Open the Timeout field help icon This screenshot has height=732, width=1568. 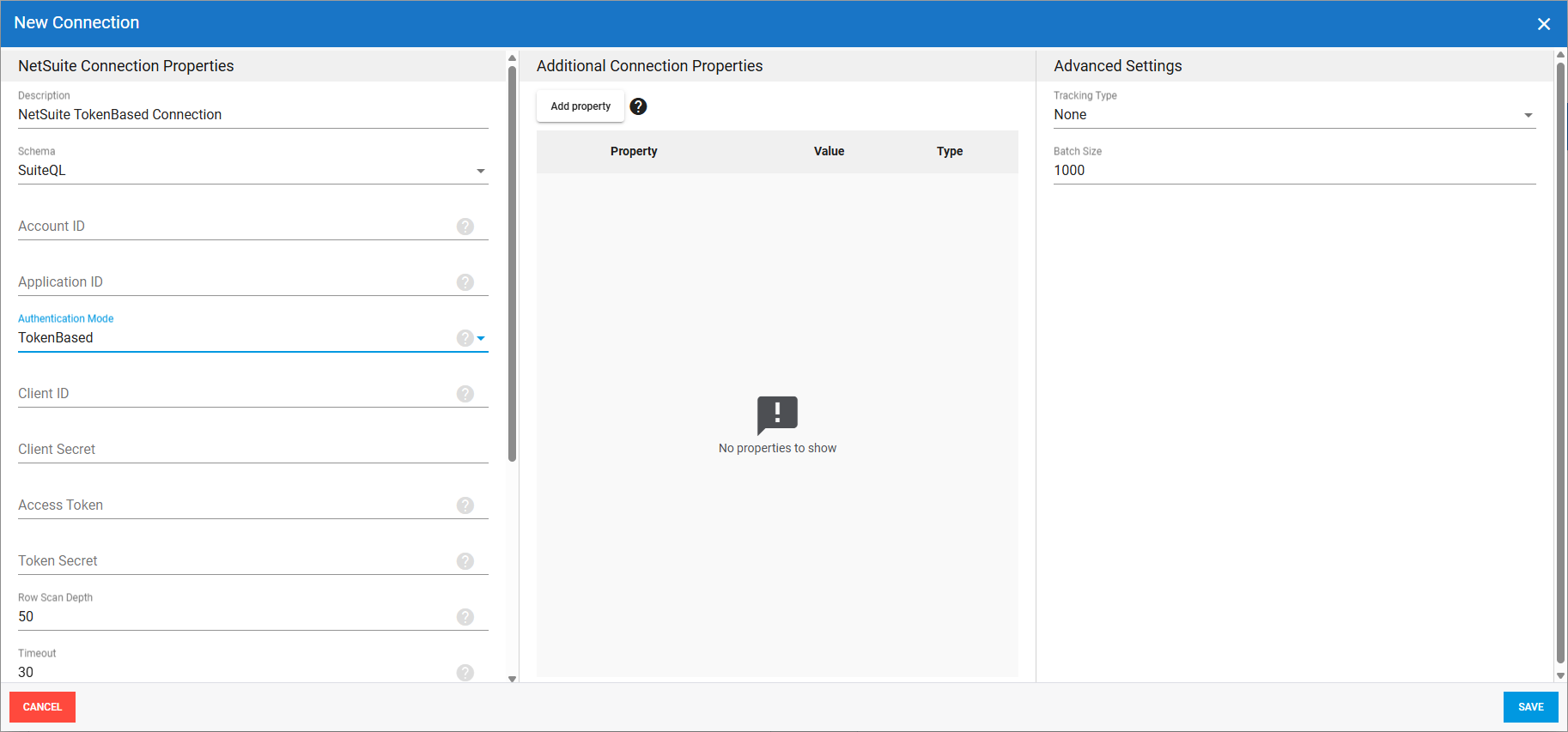[465, 673]
